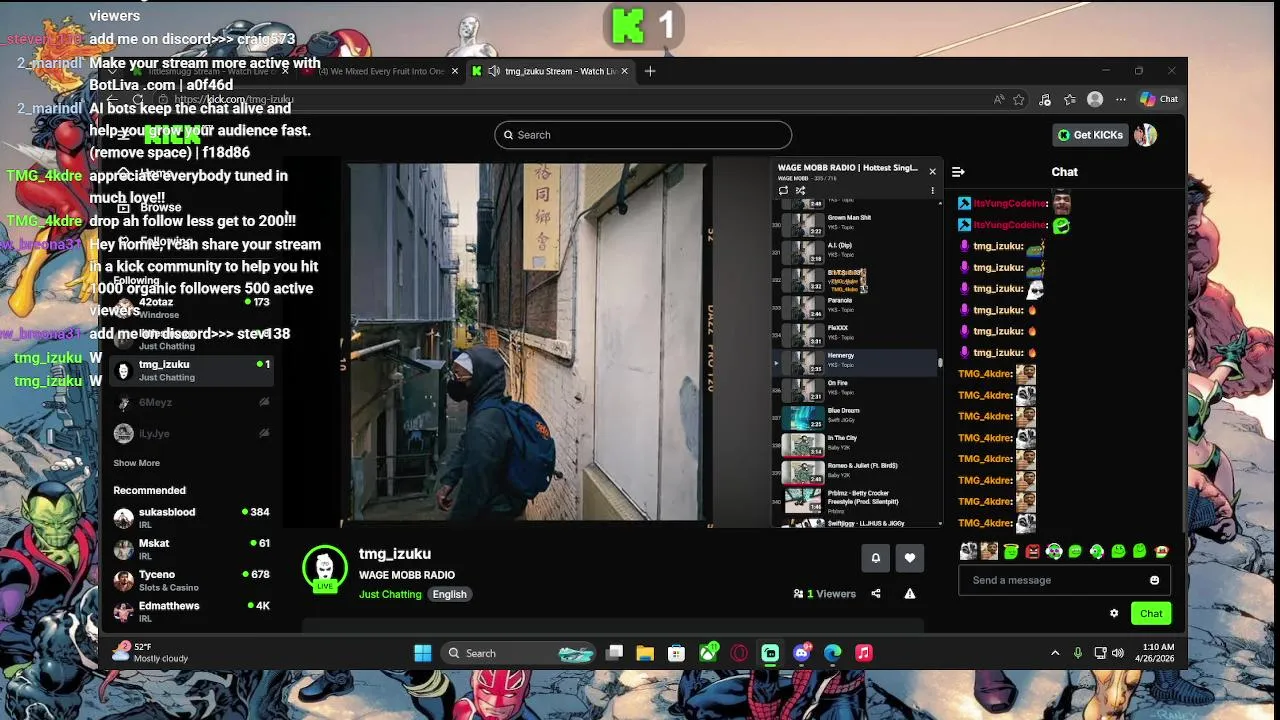Viewport: 1280px width, 720px height.
Task: Open the Edge favorites list icon
Action: coord(1070,99)
